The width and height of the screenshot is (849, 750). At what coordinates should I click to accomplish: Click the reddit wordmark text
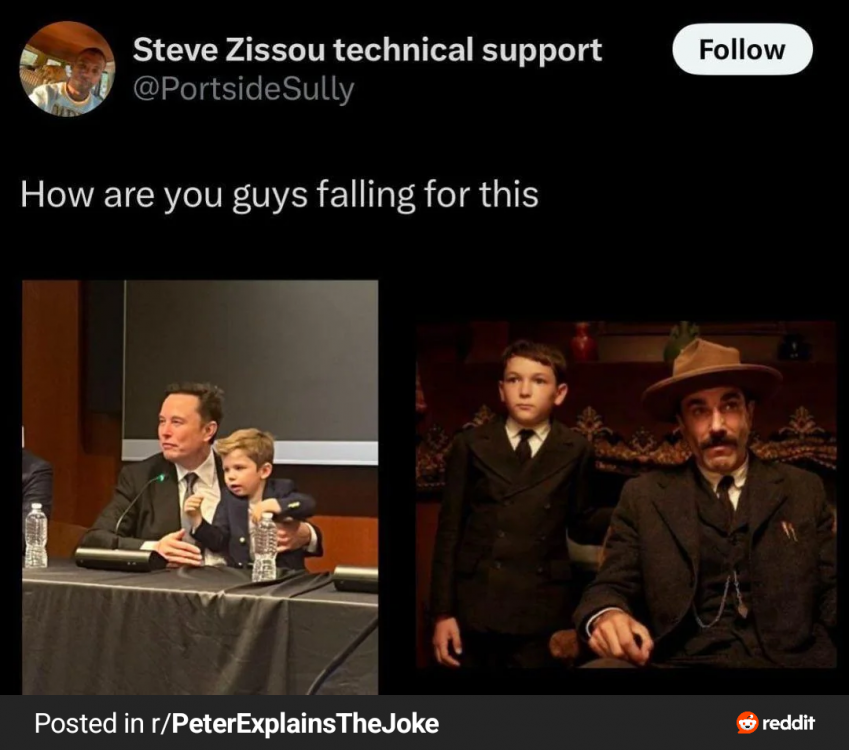788,723
